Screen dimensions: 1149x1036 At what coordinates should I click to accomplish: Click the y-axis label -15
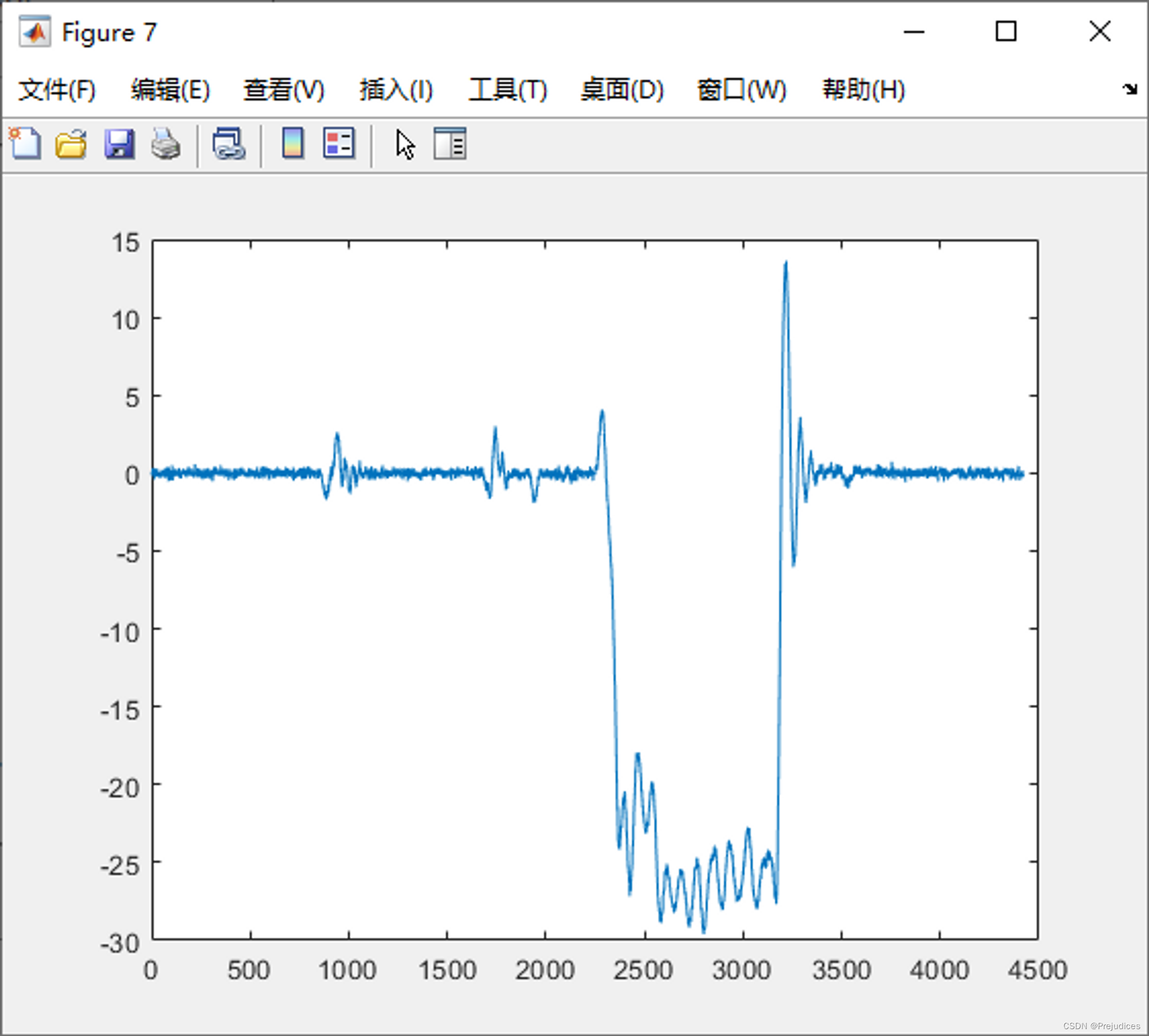click(x=120, y=711)
